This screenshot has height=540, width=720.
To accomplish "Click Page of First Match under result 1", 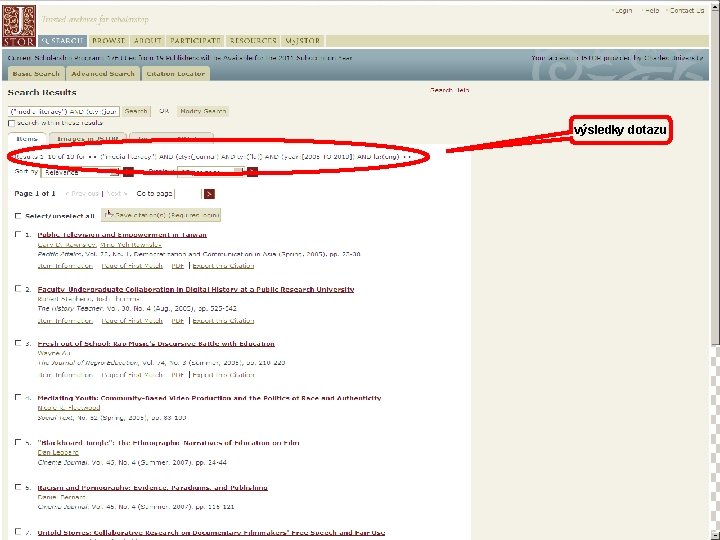I will [x=132, y=266].
